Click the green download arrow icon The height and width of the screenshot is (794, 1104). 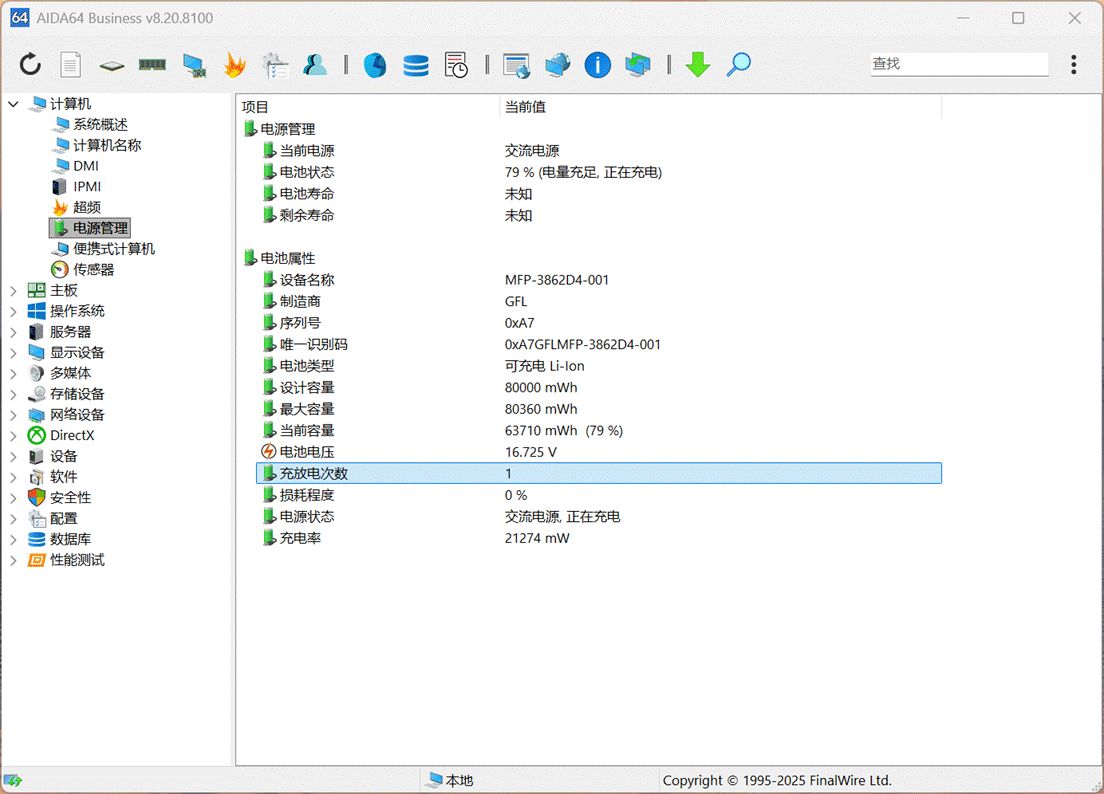(x=698, y=65)
